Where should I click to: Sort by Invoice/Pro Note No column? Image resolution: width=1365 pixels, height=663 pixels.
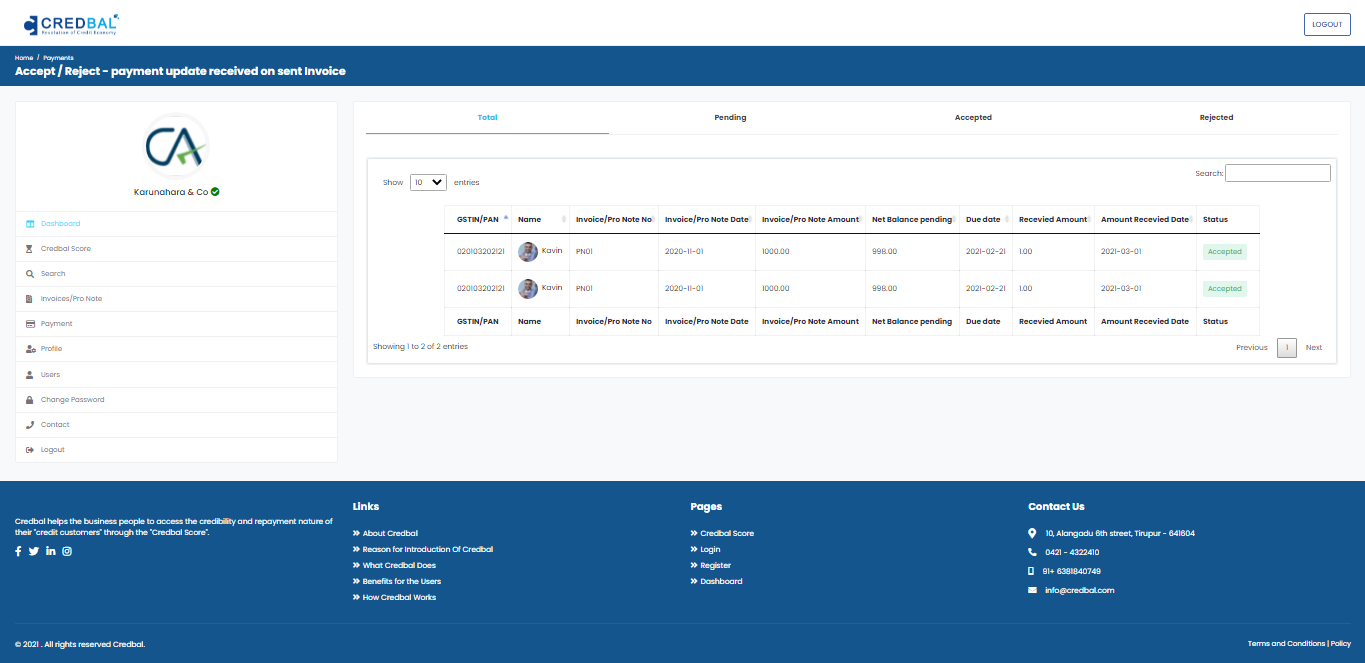tap(614, 219)
